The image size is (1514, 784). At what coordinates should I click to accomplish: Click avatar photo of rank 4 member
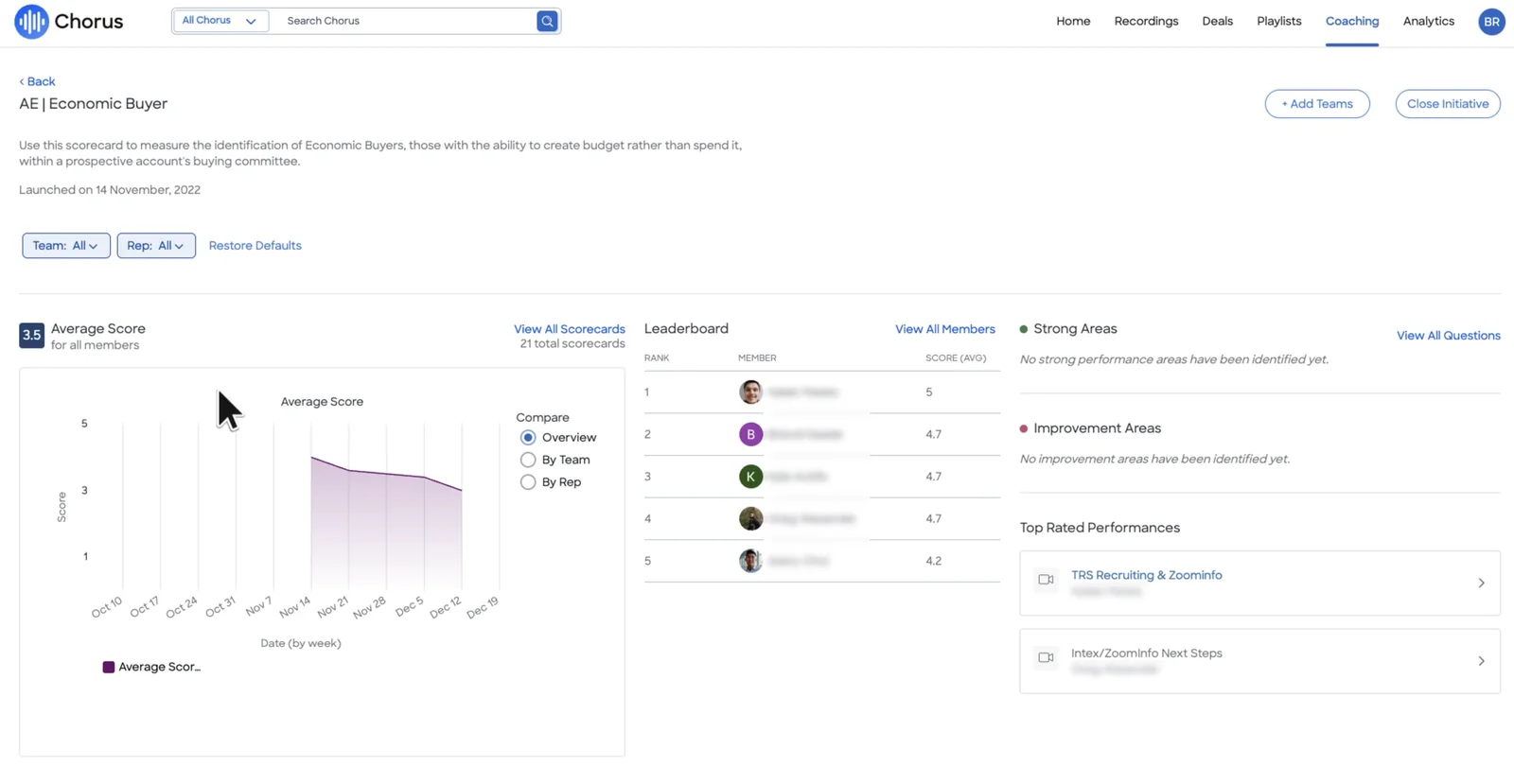coord(750,518)
